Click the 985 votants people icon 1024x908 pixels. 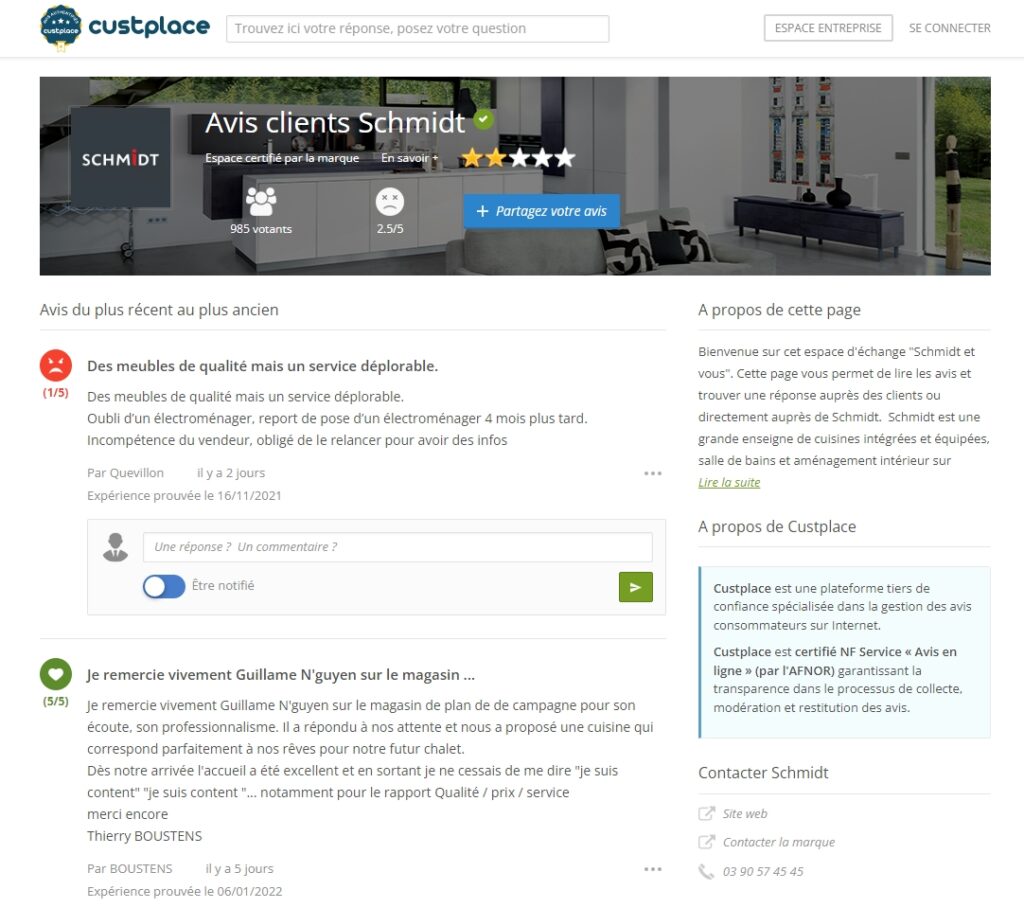(261, 201)
